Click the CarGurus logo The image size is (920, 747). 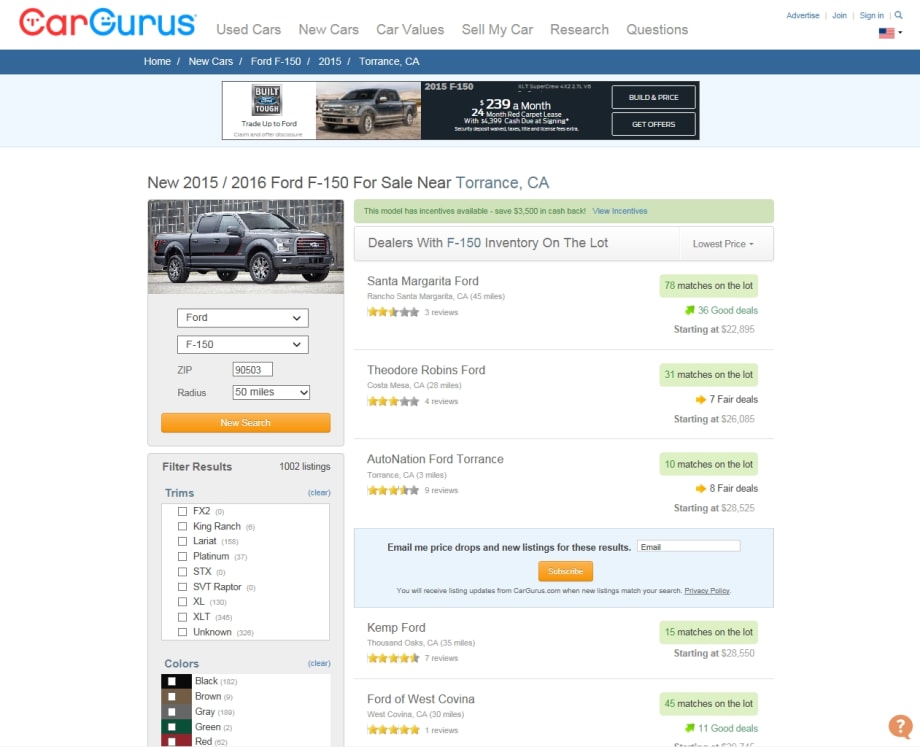[100, 20]
